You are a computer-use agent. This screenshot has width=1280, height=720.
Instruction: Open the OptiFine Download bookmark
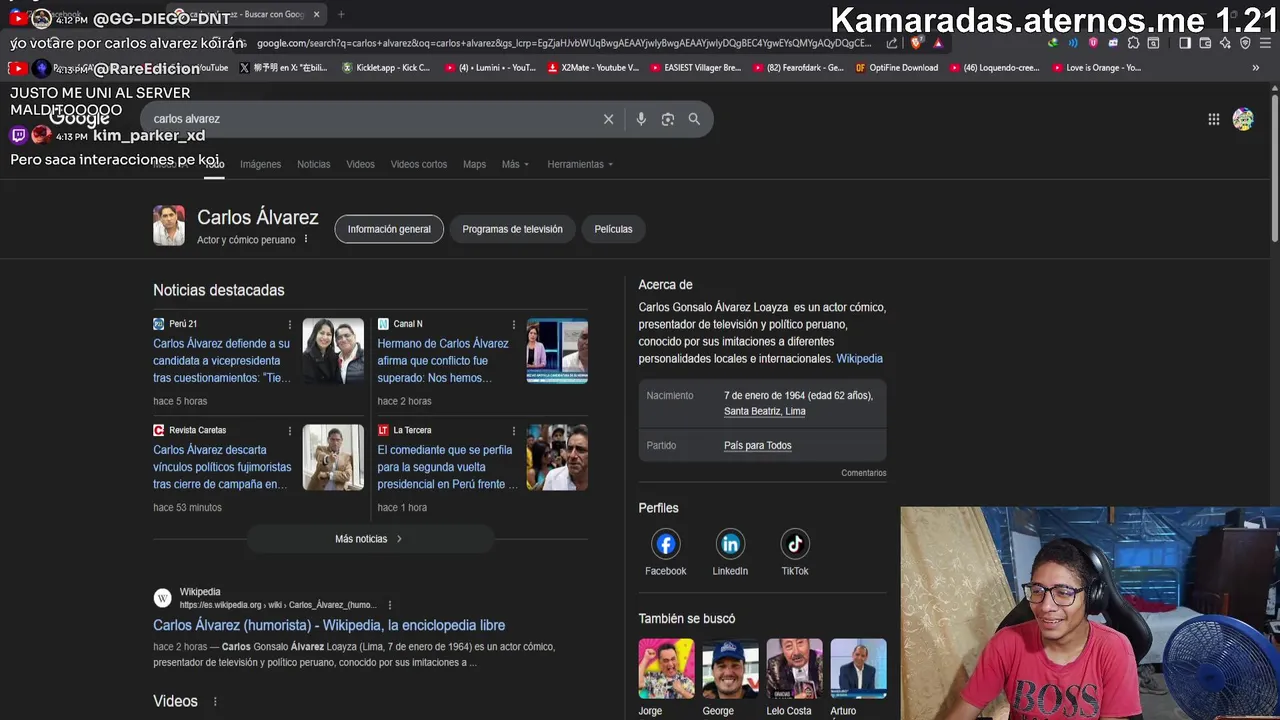(x=896, y=68)
